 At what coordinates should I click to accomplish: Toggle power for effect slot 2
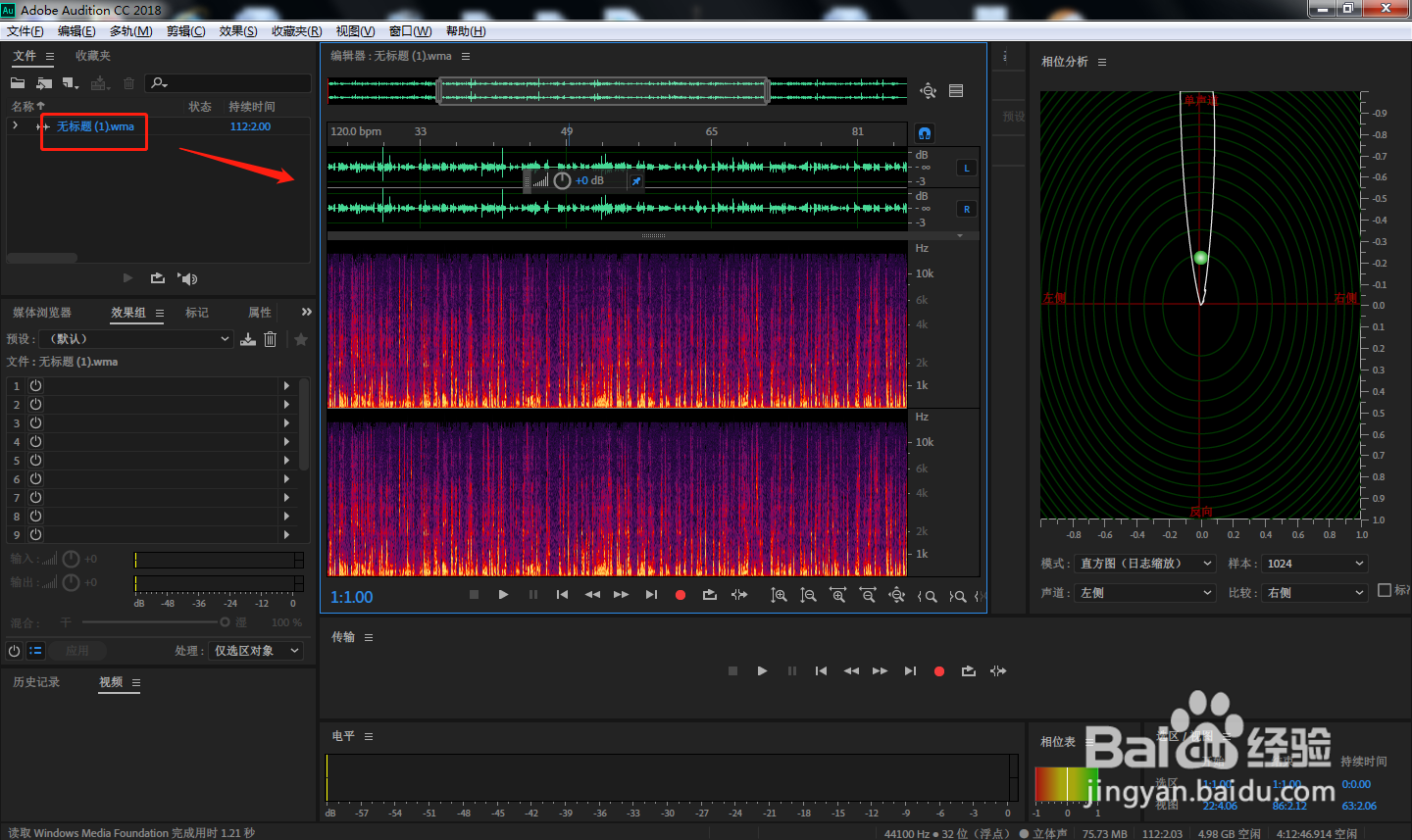35,404
